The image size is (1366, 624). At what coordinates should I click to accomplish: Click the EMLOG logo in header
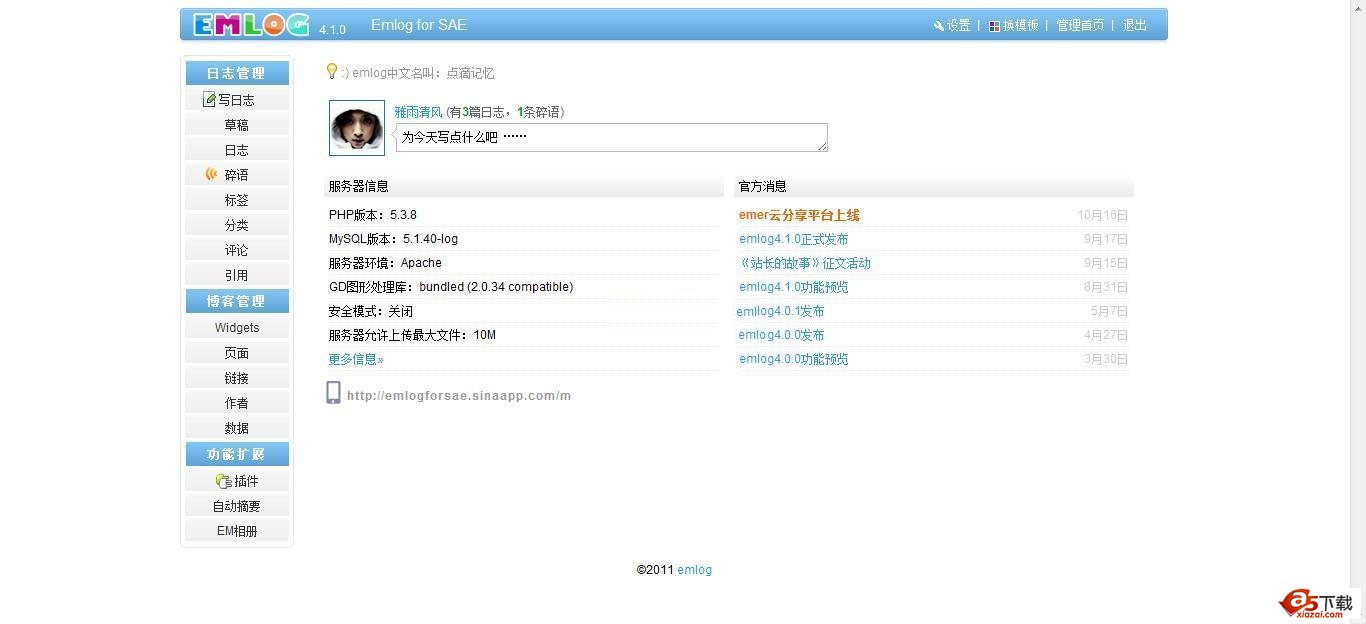coord(251,25)
